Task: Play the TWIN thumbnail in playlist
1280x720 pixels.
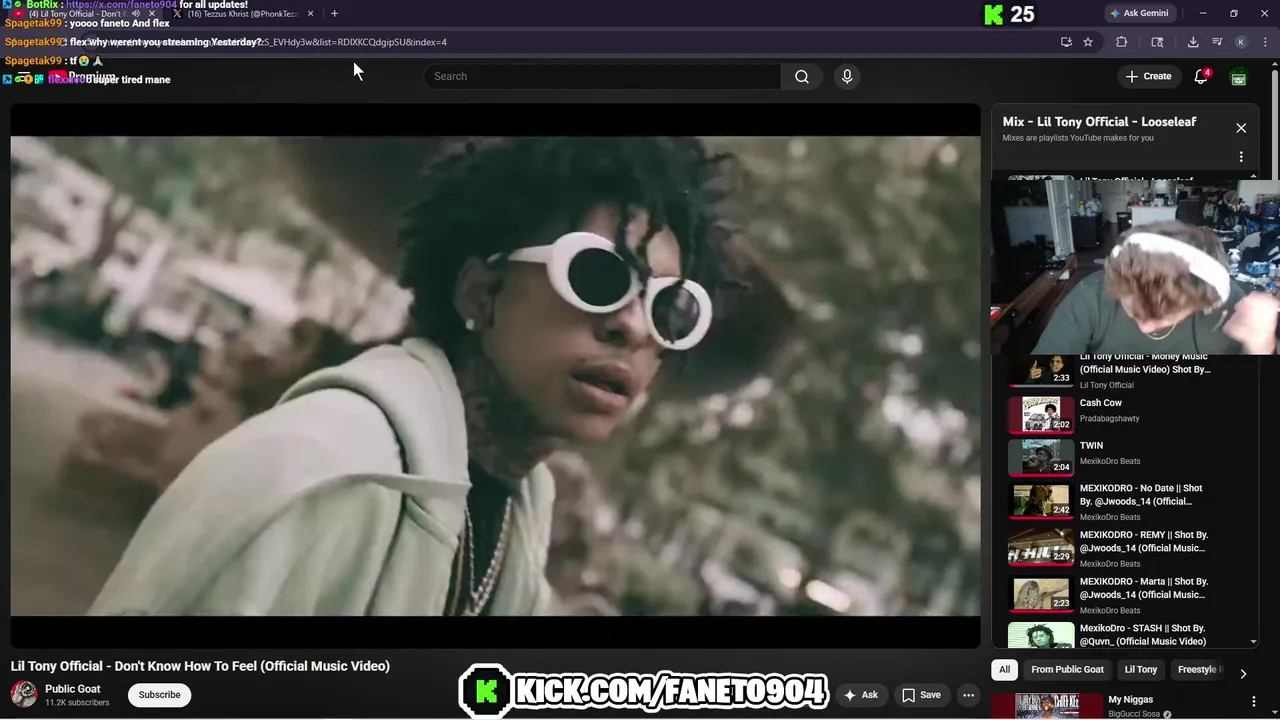Action: tap(1041, 457)
